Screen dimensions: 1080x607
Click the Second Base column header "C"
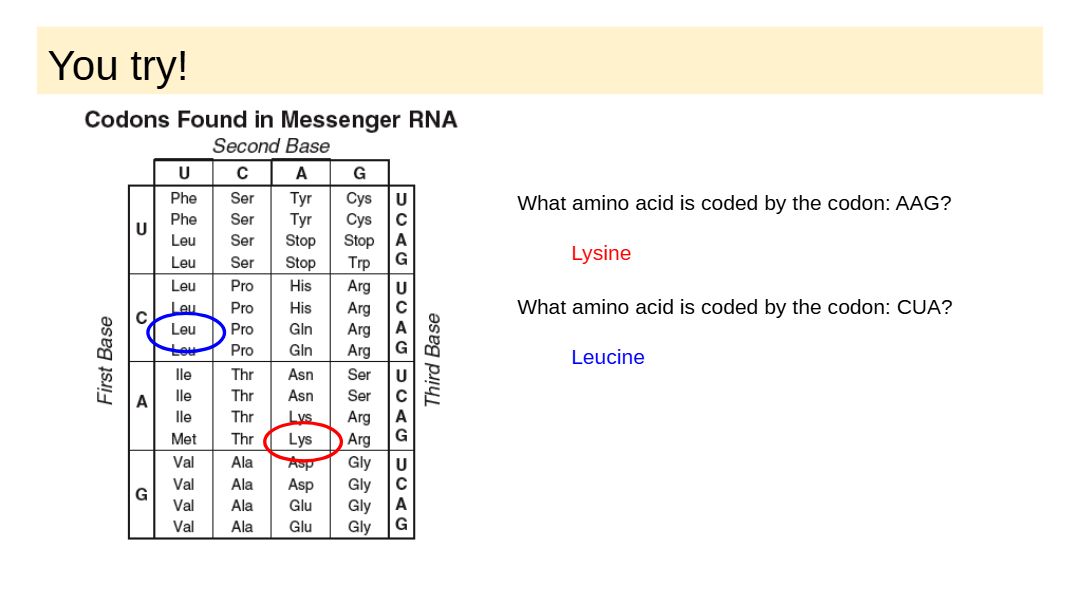tap(242, 173)
